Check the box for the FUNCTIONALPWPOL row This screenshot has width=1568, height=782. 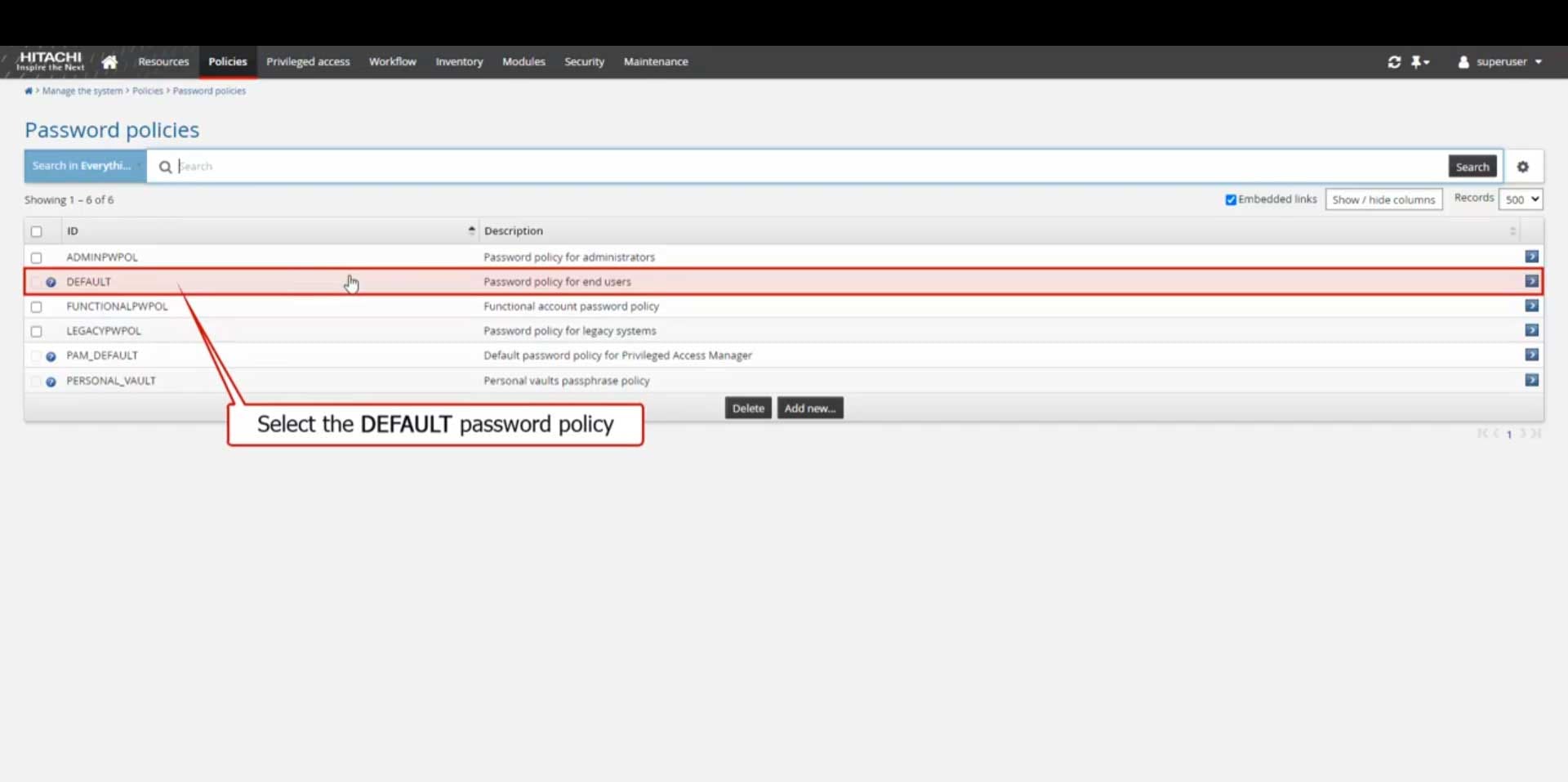pos(36,306)
